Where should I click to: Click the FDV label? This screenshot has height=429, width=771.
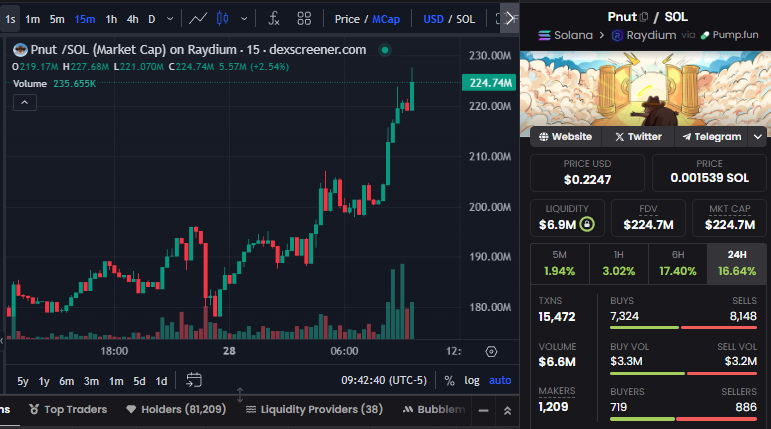point(648,209)
